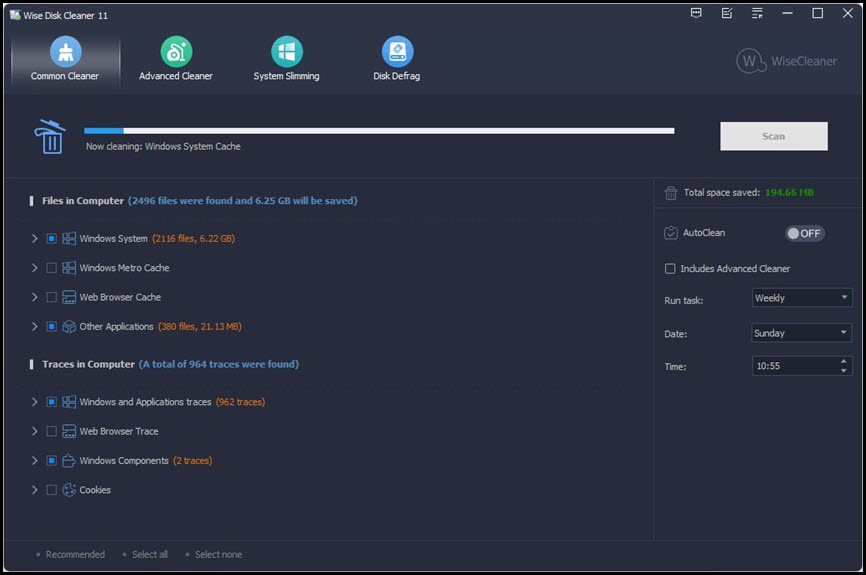Click the Scan button
The height and width of the screenshot is (575, 866).
pos(773,136)
